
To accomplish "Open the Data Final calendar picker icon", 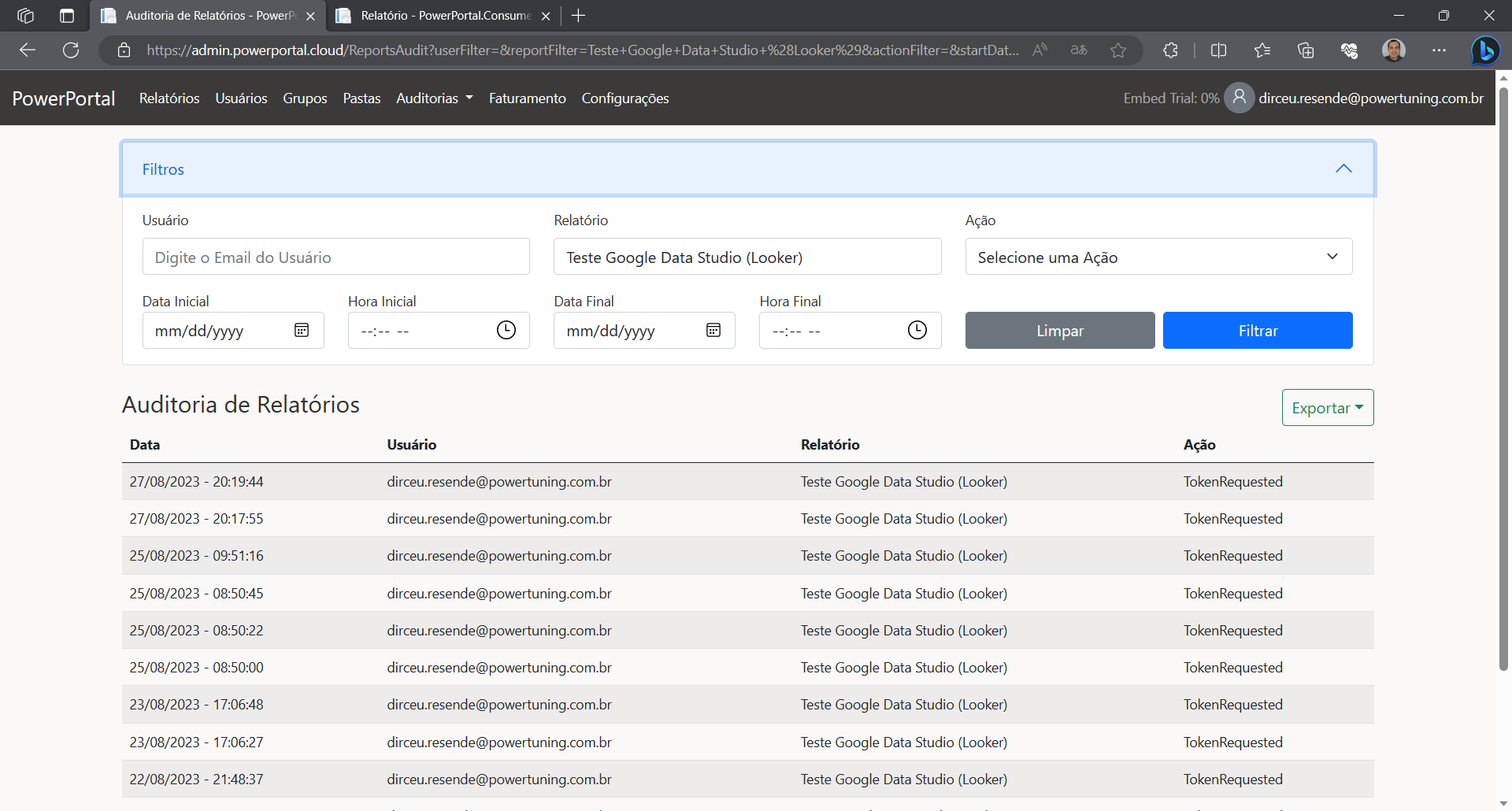I will point(713,330).
